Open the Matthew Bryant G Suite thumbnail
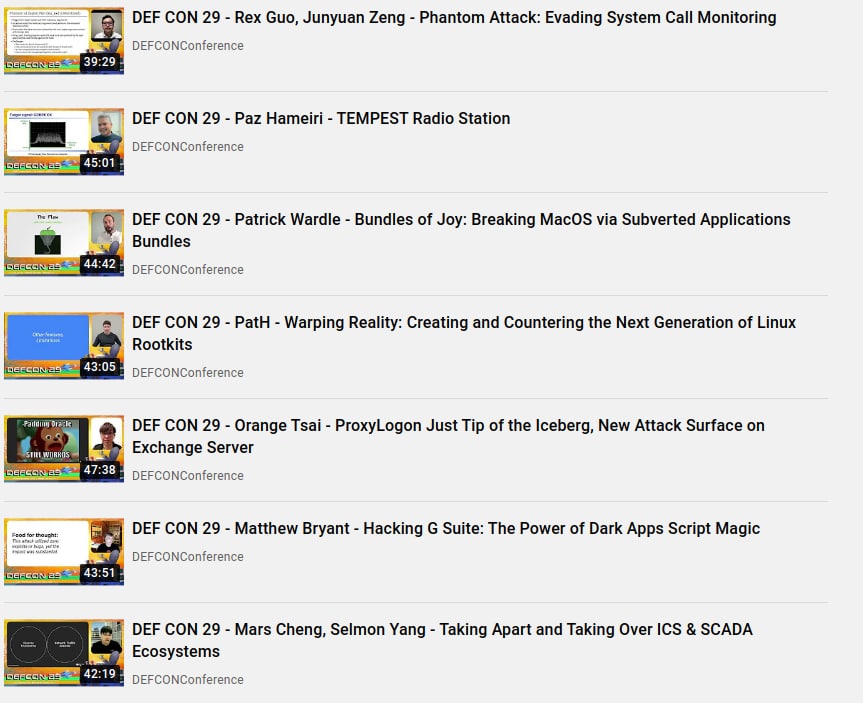863x703 pixels. [x=64, y=552]
